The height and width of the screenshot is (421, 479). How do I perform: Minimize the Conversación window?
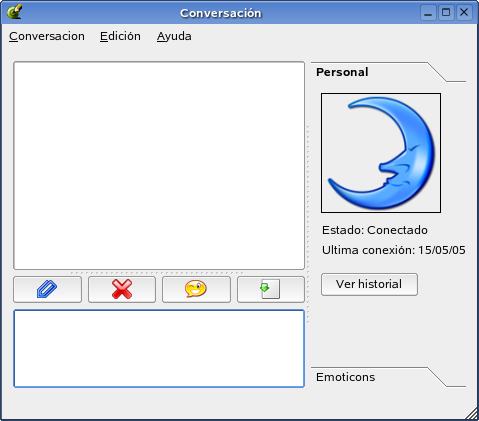click(x=428, y=13)
